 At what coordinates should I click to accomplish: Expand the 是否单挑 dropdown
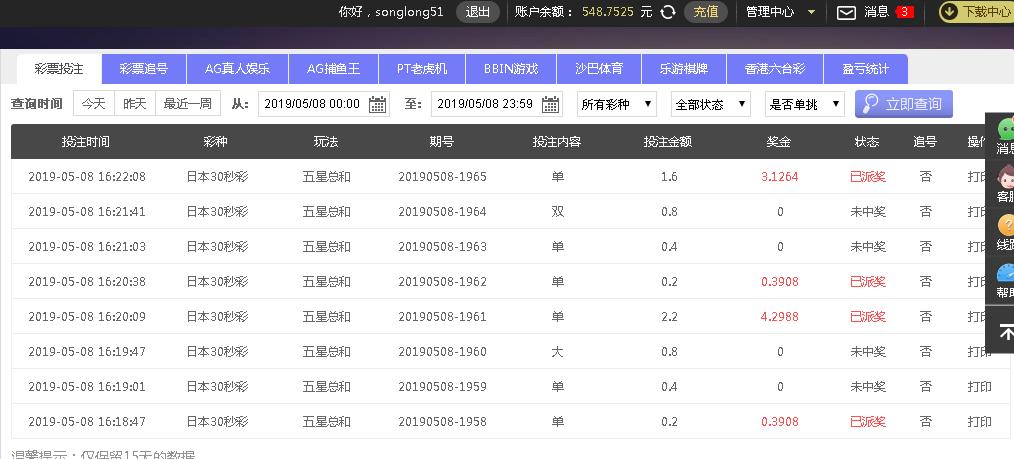(804, 104)
